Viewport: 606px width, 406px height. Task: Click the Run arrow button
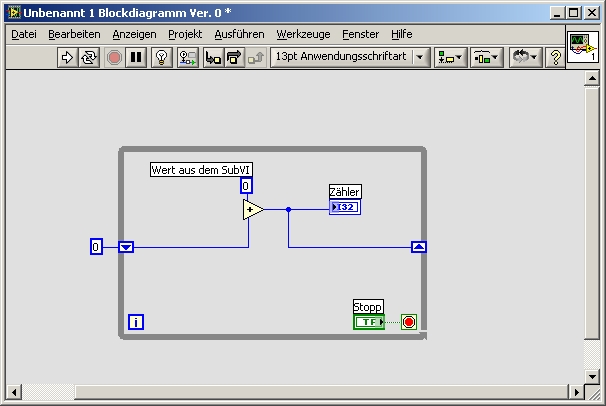pos(67,58)
